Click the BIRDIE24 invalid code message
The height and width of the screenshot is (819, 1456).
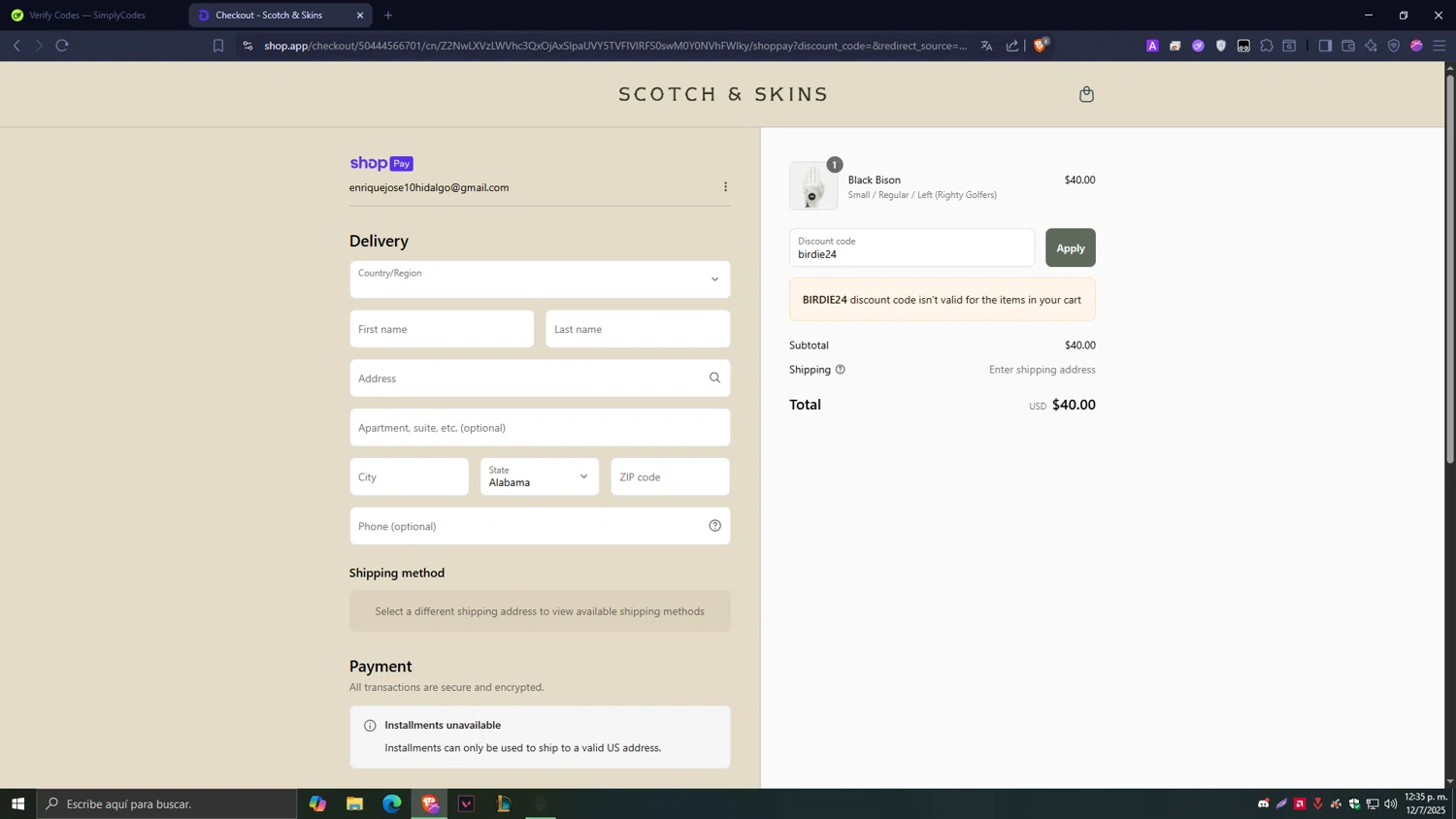(x=942, y=300)
